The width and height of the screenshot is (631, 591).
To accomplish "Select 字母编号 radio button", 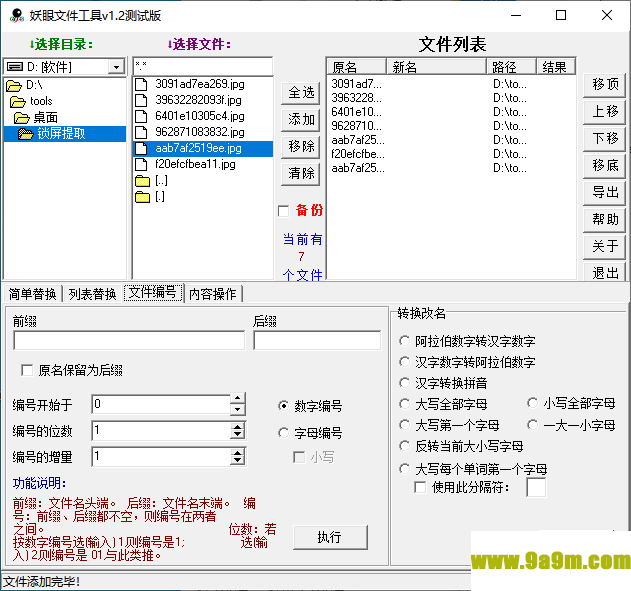I will (x=283, y=433).
